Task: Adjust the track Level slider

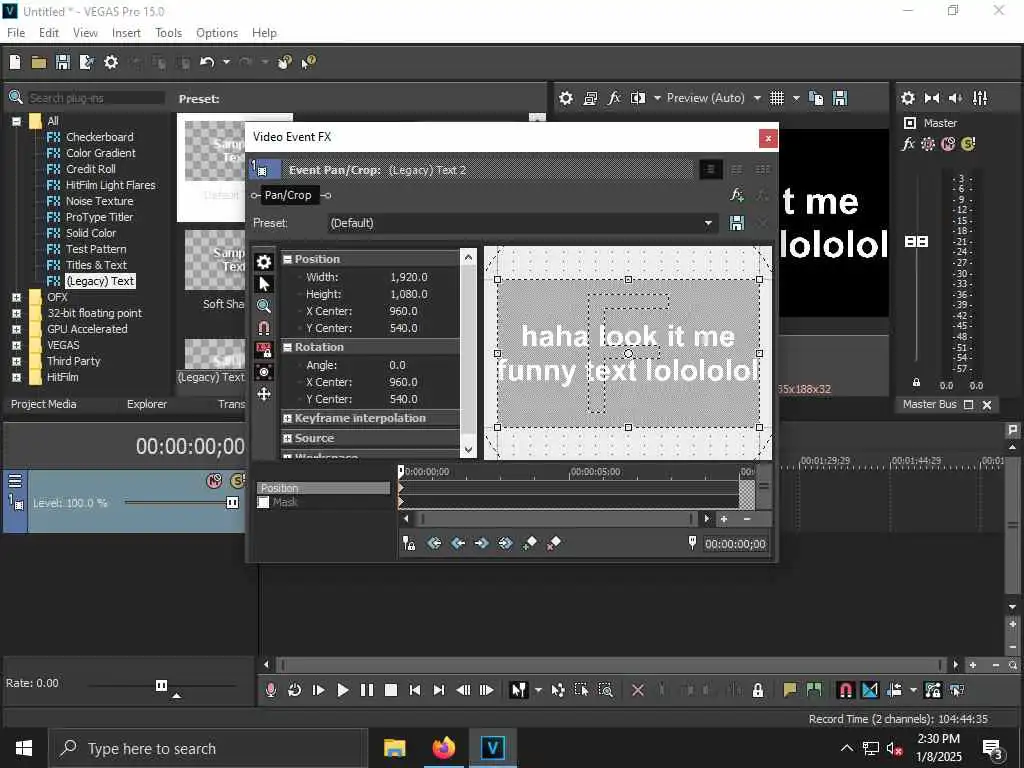Action: (232, 502)
